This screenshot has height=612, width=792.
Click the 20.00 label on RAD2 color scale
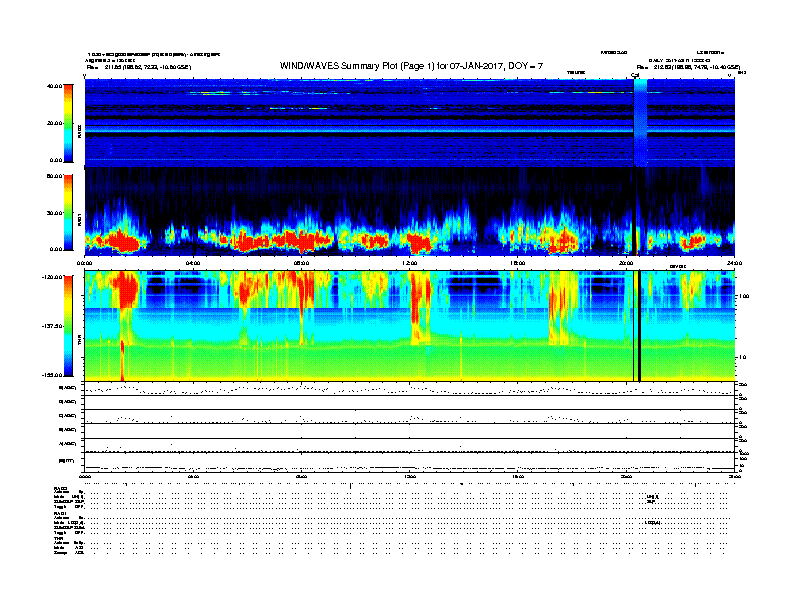point(53,123)
